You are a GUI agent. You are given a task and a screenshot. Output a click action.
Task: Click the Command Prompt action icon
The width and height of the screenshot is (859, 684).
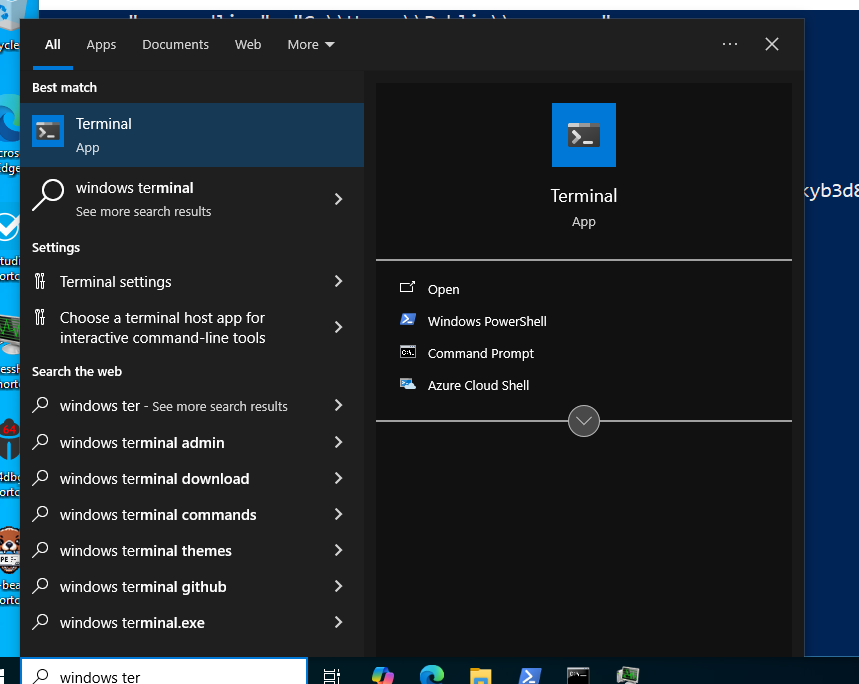(408, 352)
